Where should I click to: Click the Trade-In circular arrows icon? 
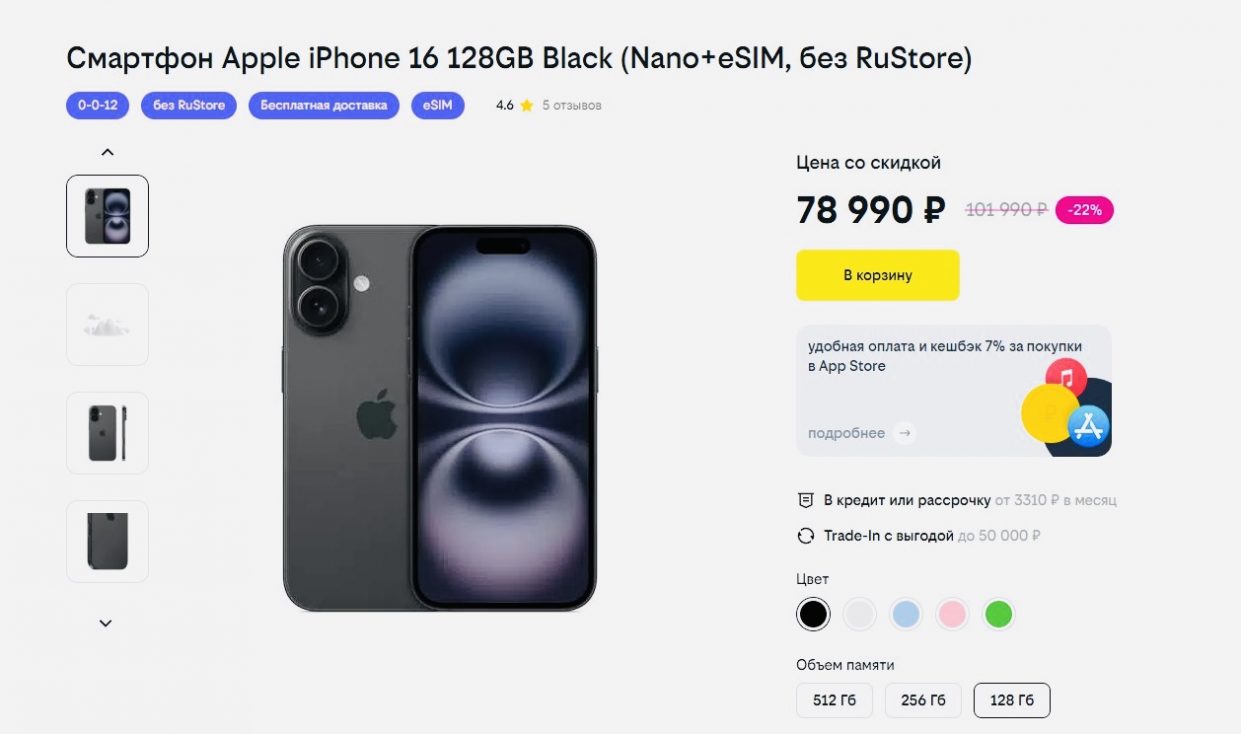pyautogui.click(x=806, y=536)
